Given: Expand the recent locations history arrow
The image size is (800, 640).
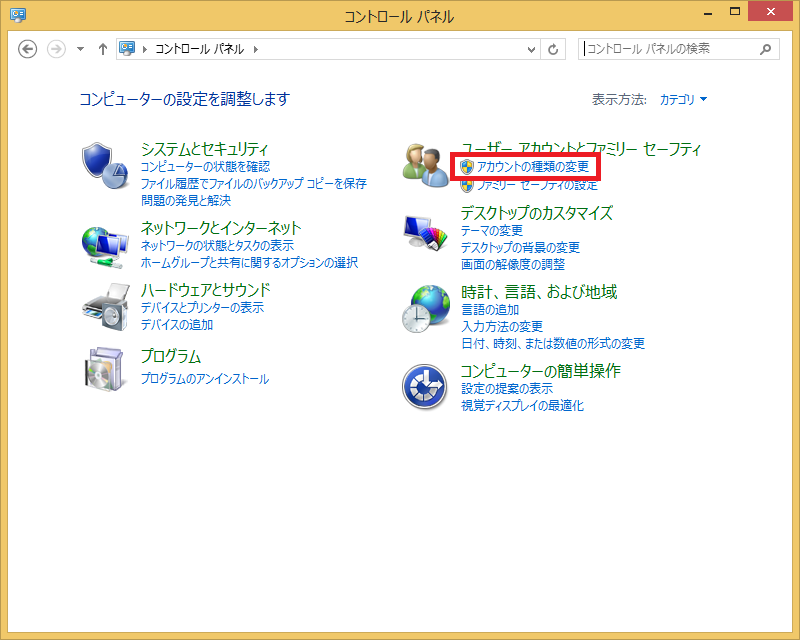Looking at the screenshot, I should [80, 49].
